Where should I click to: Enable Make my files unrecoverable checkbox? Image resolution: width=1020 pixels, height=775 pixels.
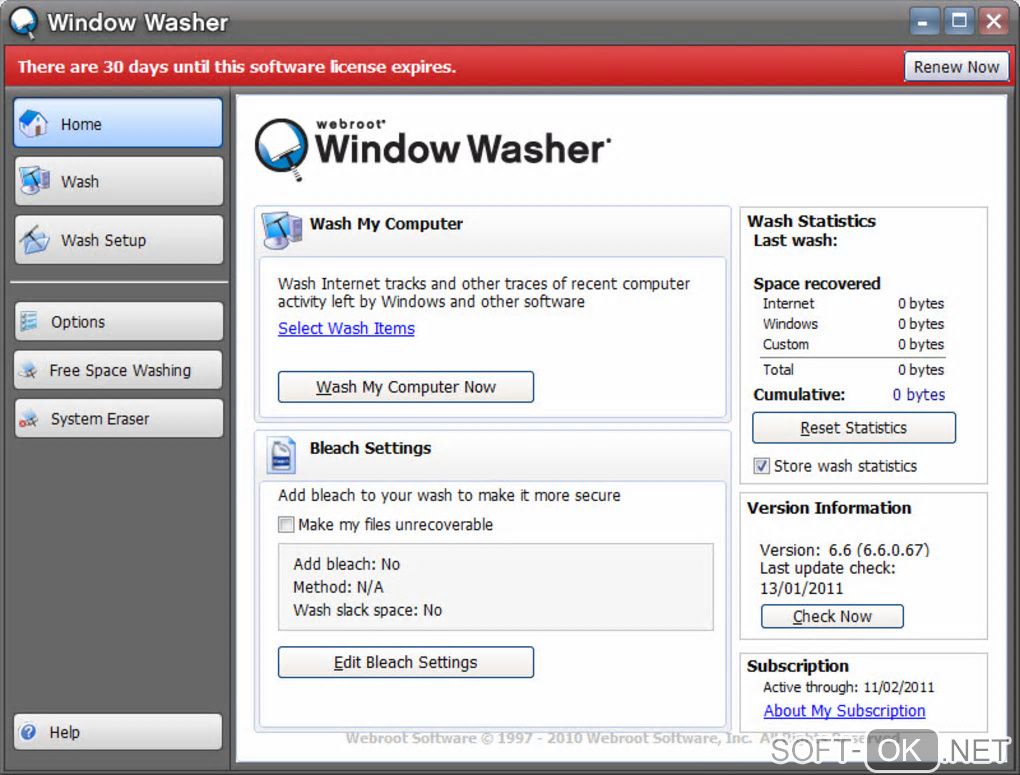tap(286, 524)
